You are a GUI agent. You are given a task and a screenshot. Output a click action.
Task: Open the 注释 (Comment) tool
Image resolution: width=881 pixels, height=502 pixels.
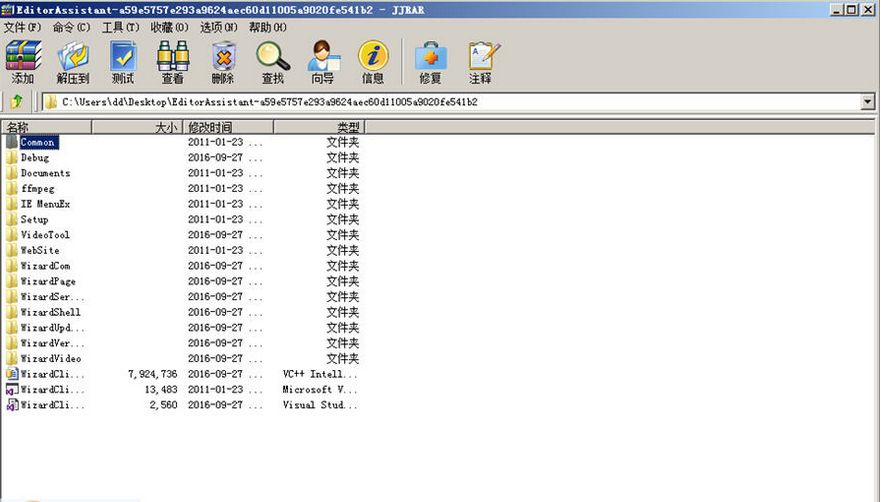tap(480, 62)
